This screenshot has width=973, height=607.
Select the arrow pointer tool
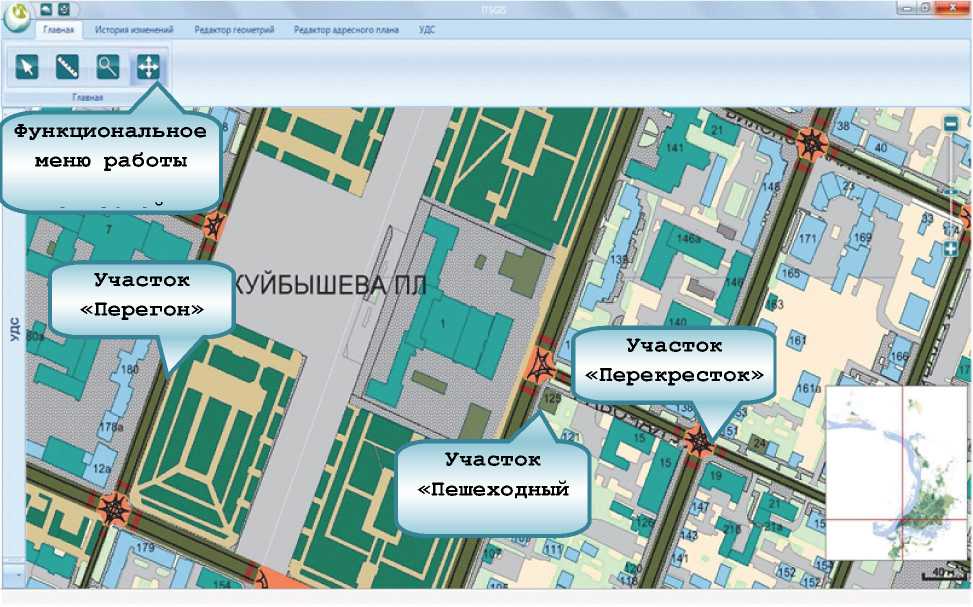27,67
